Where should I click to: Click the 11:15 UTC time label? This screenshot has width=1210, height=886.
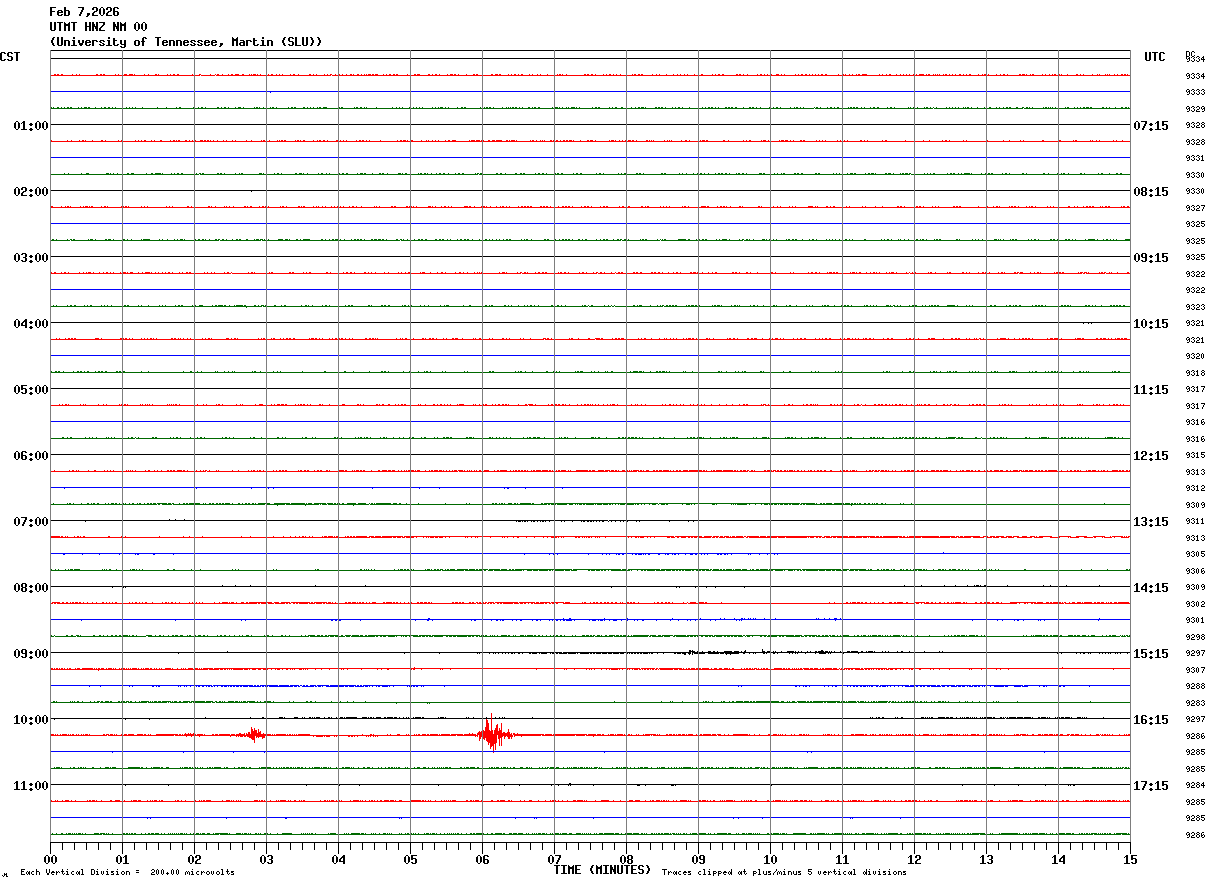[1151, 389]
